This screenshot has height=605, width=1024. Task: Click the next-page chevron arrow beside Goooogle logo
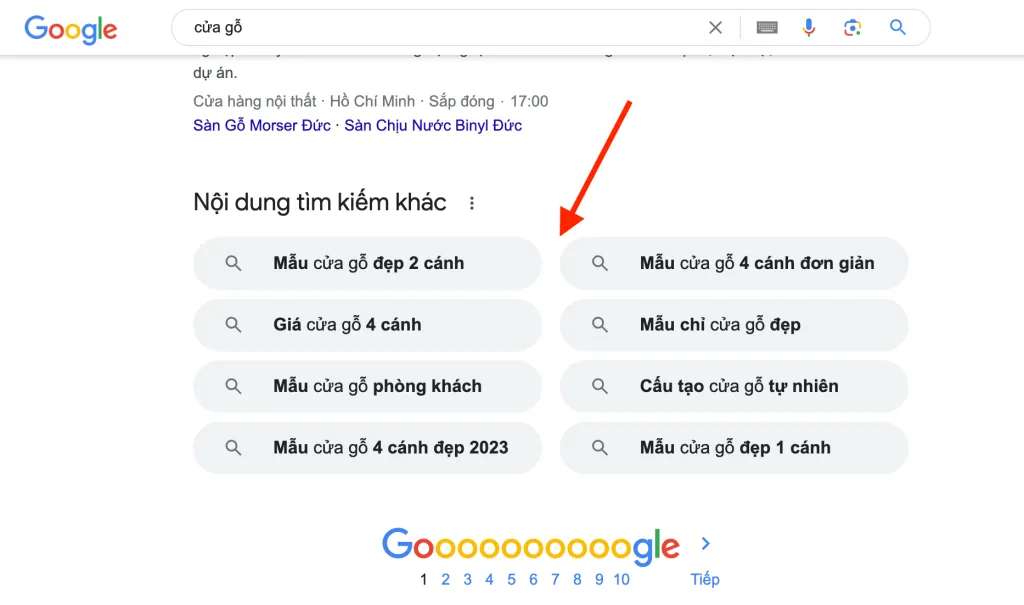tap(705, 544)
